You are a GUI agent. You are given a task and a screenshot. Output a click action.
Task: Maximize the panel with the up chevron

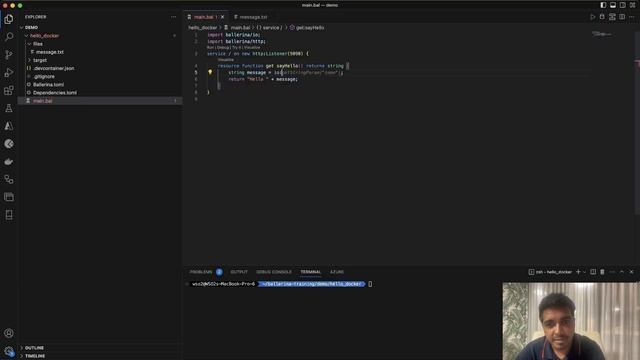(622, 272)
